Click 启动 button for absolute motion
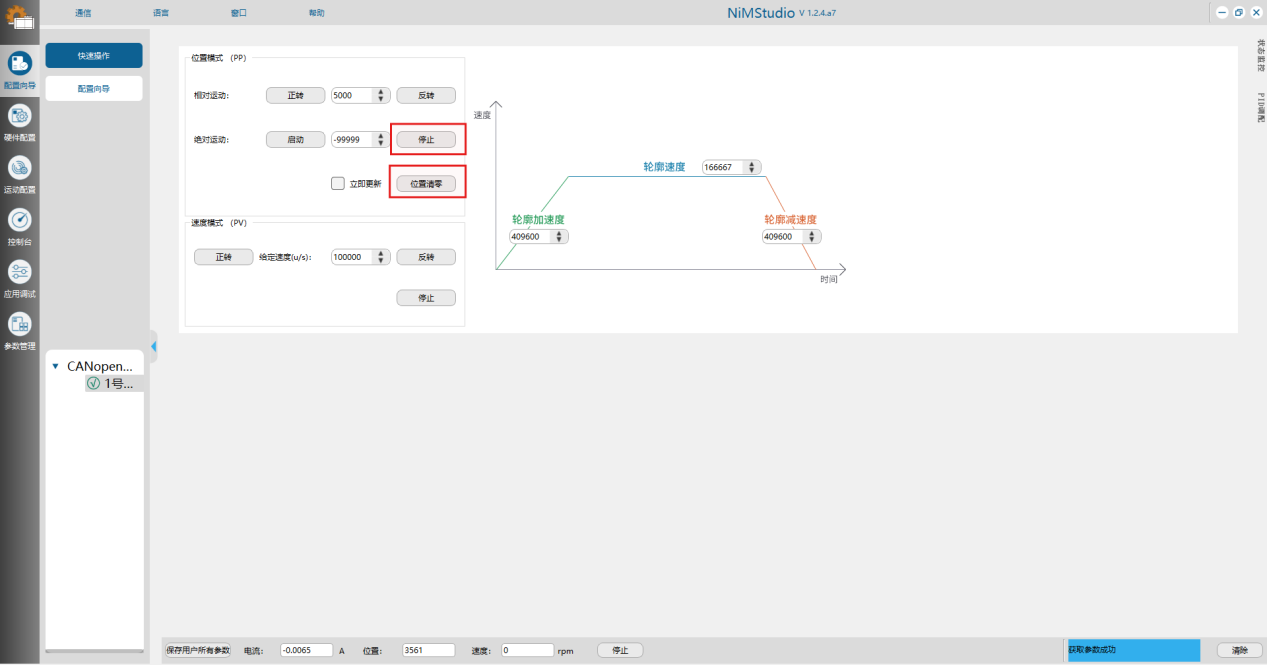 point(295,140)
